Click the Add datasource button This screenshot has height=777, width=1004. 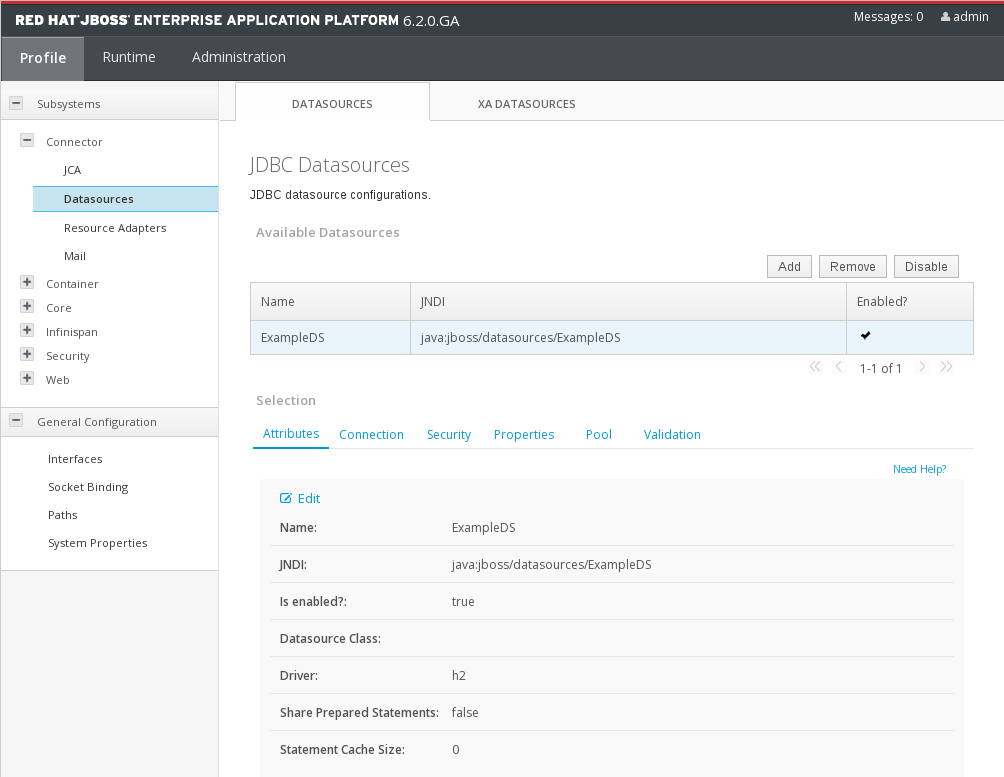click(789, 266)
